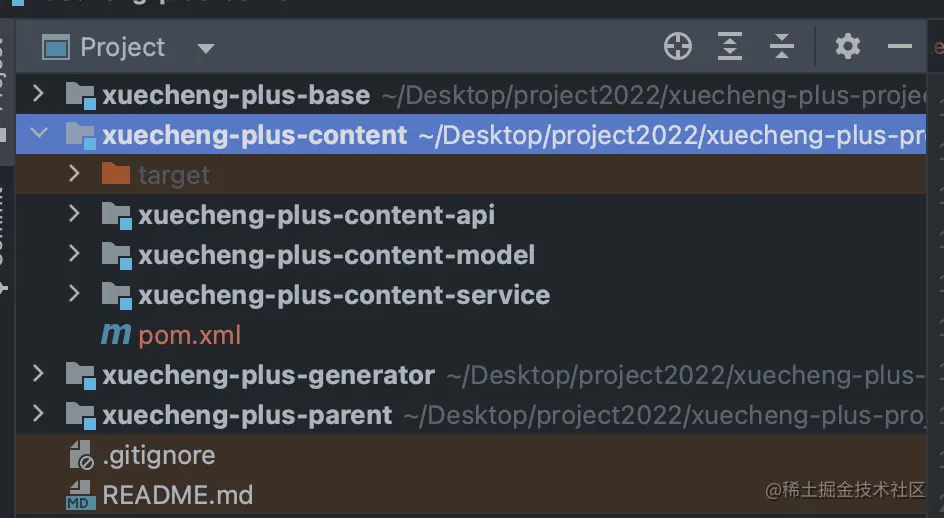Screen dimensions: 944x518
Task: Select the .gitignore file
Action: click(158, 455)
